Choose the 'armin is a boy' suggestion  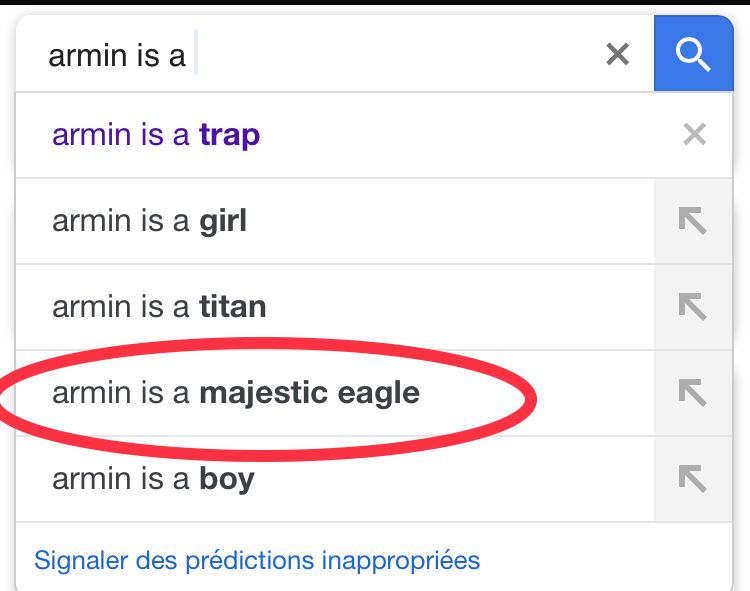click(335, 479)
